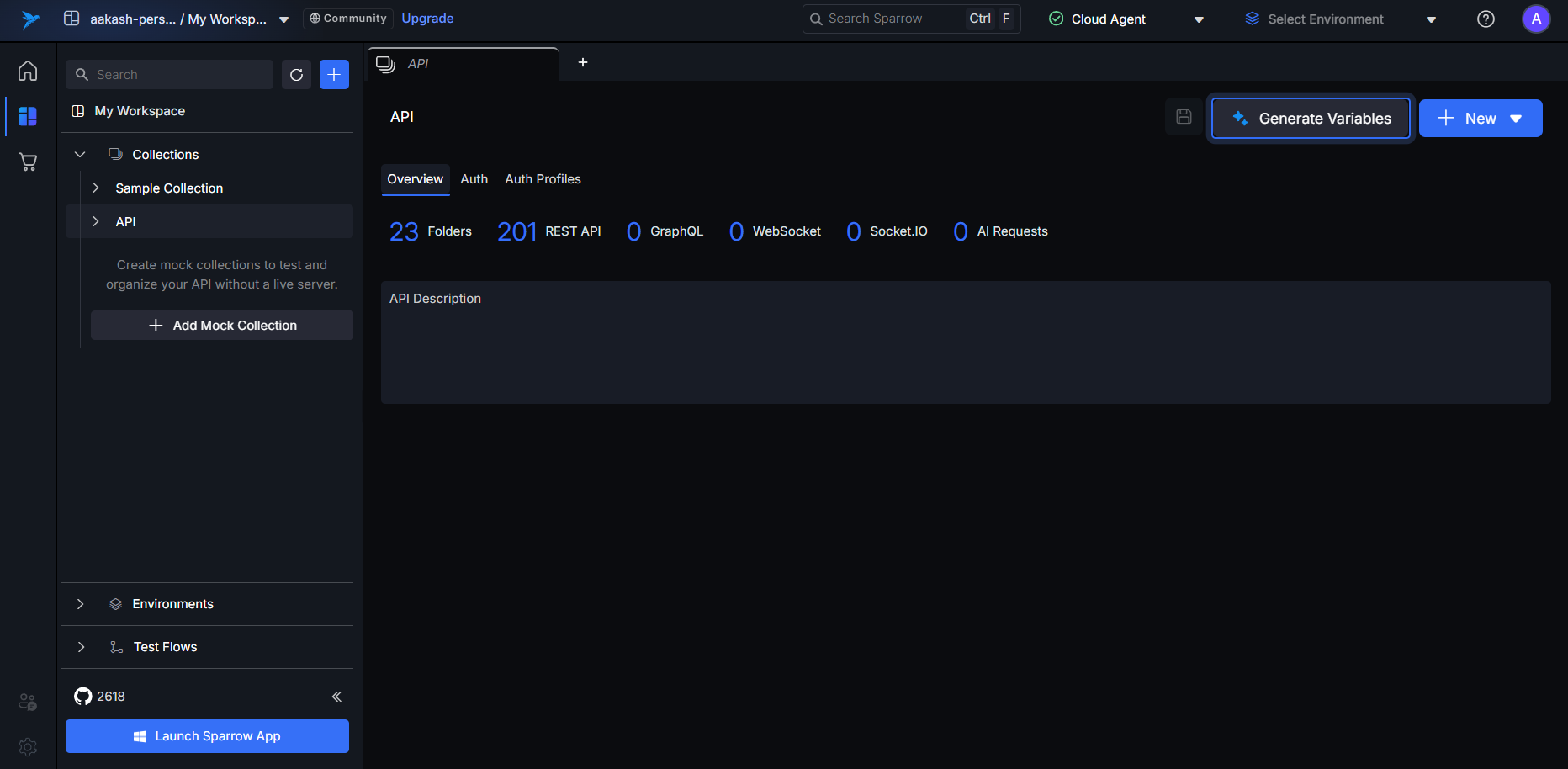Open the New button dropdown arrow
Image resolution: width=1568 pixels, height=769 pixels.
tap(1516, 119)
